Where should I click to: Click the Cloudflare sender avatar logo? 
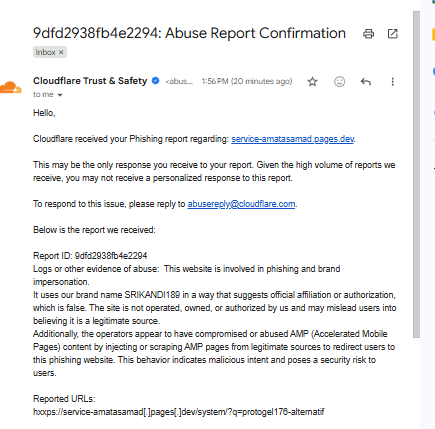point(11,87)
